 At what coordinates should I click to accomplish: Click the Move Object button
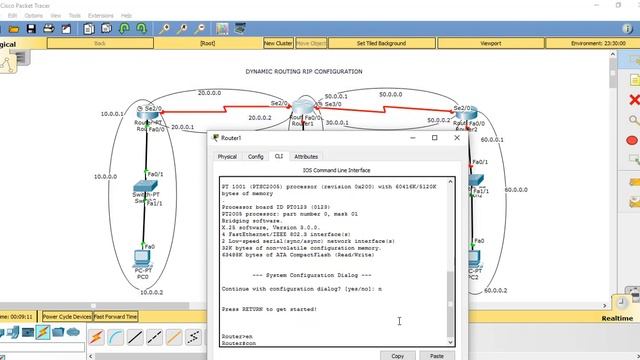pos(311,43)
